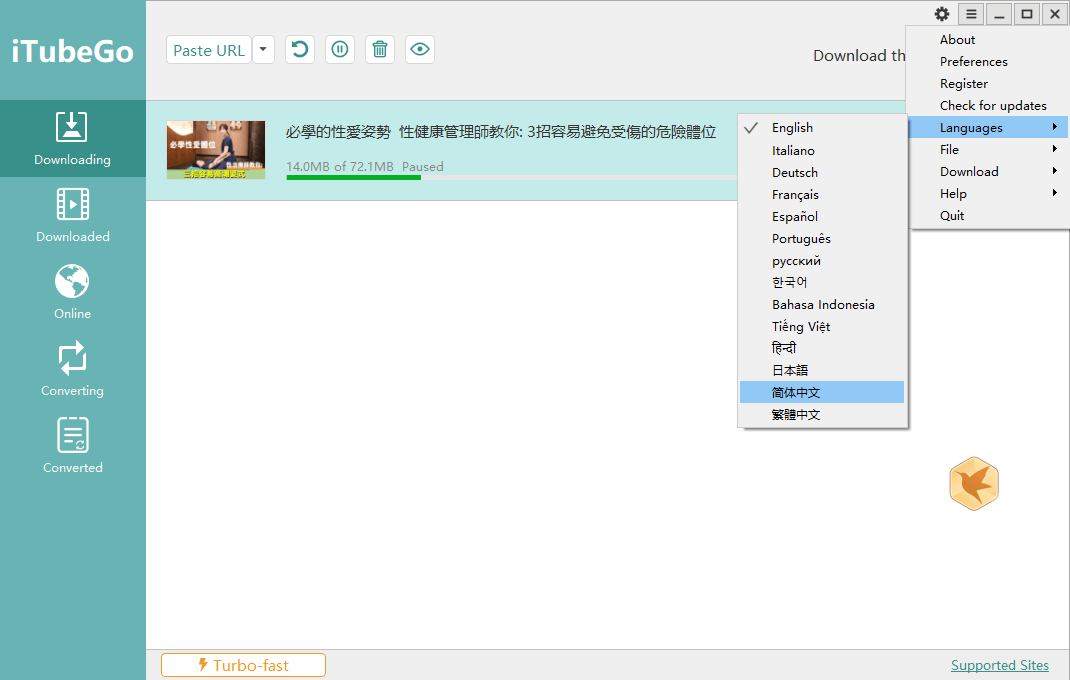Open the Converting section
Screen dimensions: 1070x680
pos(72,370)
